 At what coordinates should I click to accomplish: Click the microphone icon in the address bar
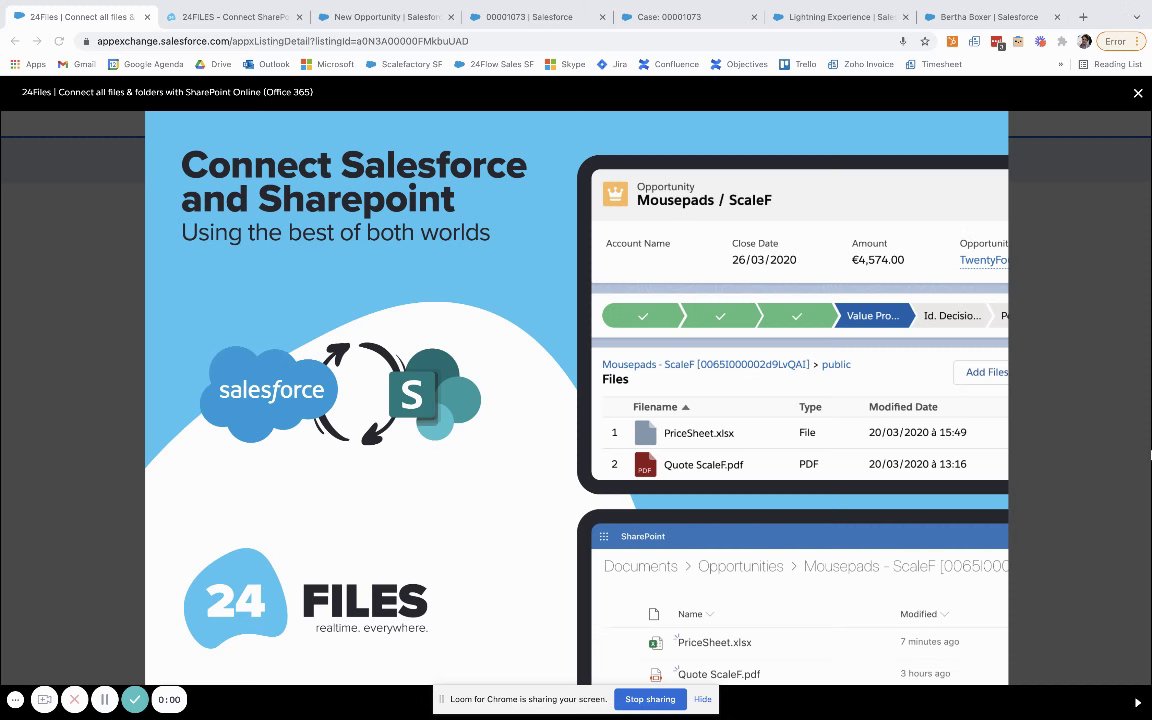click(x=902, y=41)
